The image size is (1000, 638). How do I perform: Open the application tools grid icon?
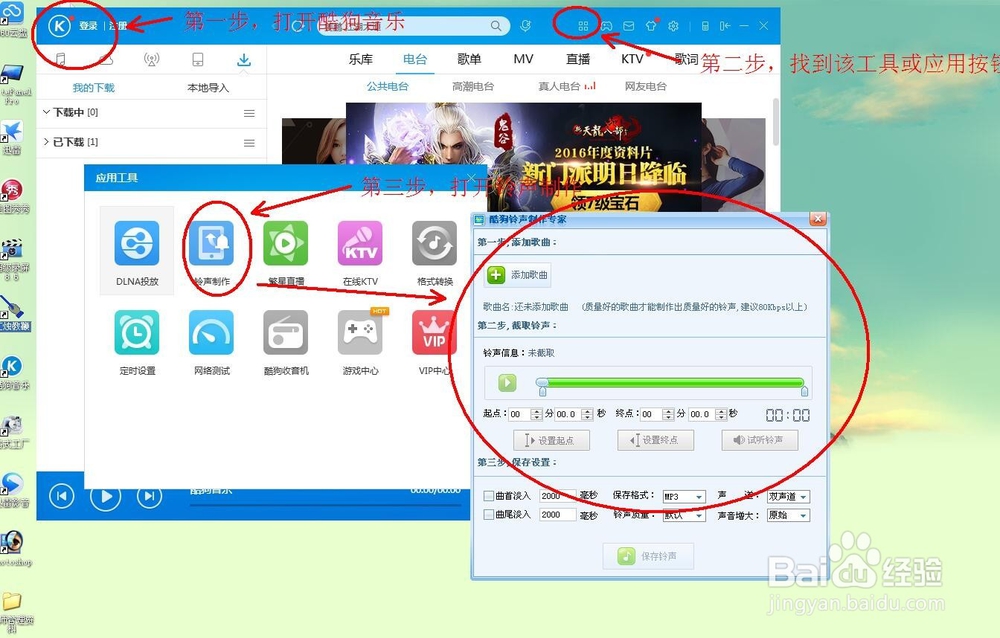click(583, 26)
